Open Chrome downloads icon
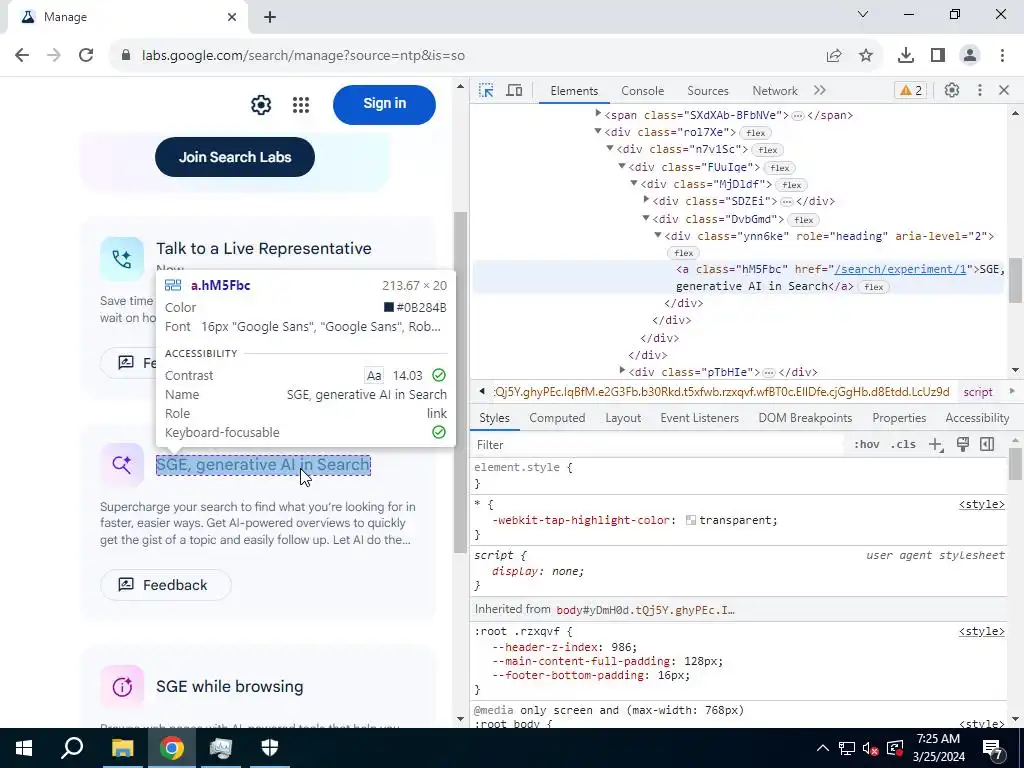The height and width of the screenshot is (768, 1024). point(906,56)
